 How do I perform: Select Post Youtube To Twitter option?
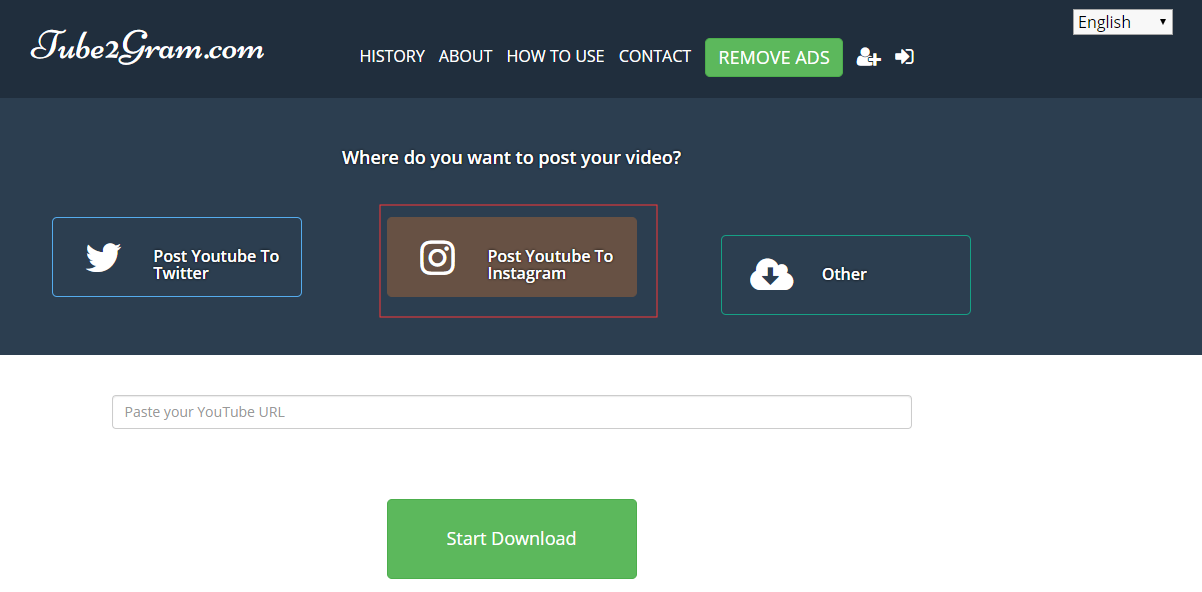coord(177,257)
